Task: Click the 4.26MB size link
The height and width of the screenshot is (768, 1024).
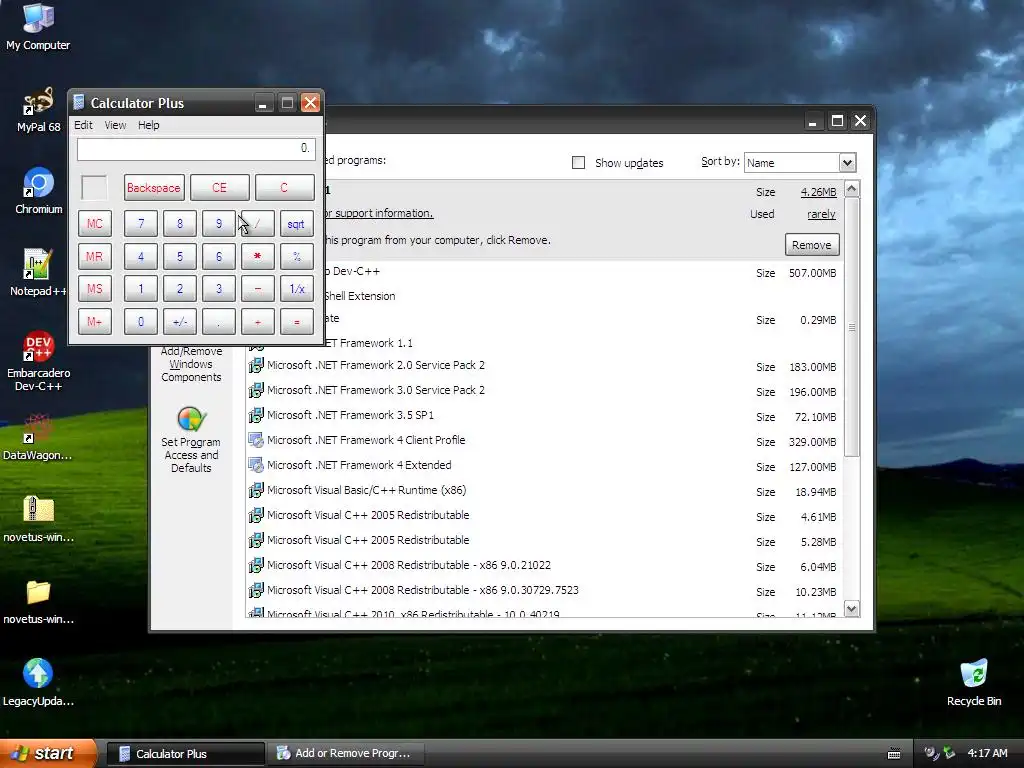Action: pyautogui.click(x=818, y=192)
